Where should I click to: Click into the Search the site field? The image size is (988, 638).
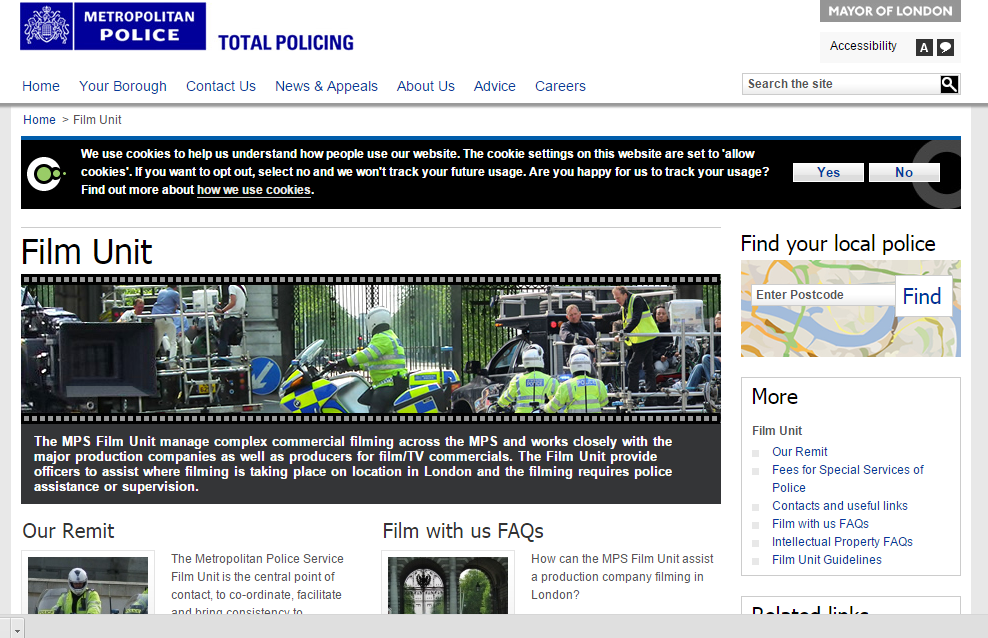click(x=840, y=84)
